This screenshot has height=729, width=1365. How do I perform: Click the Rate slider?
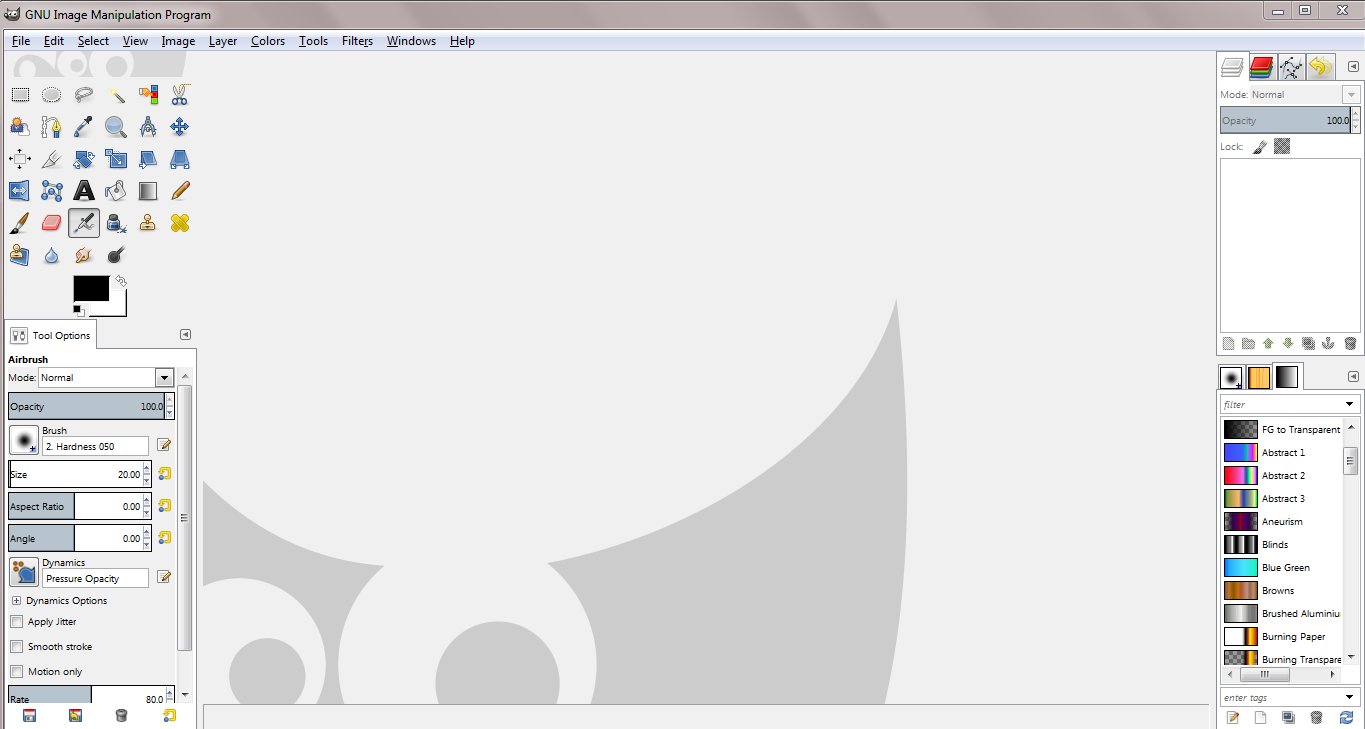pyautogui.click(x=86, y=695)
